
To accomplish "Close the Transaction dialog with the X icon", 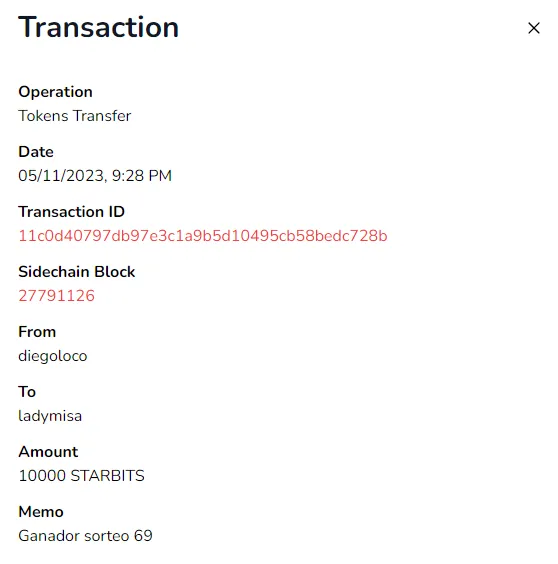I will (x=534, y=28).
